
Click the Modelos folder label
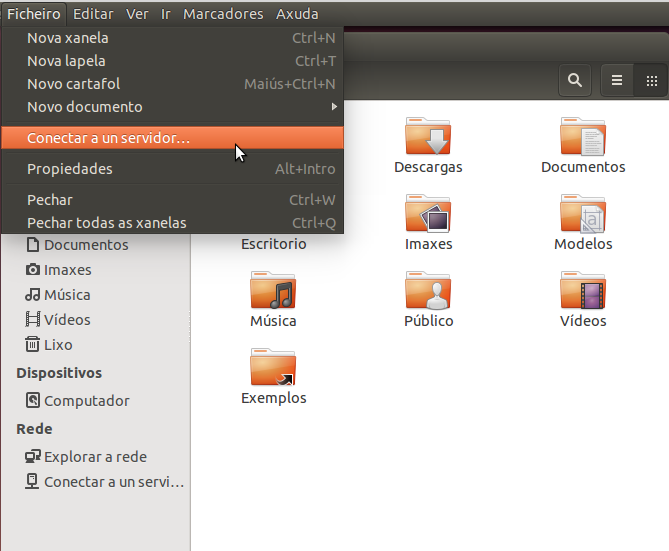coord(583,244)
